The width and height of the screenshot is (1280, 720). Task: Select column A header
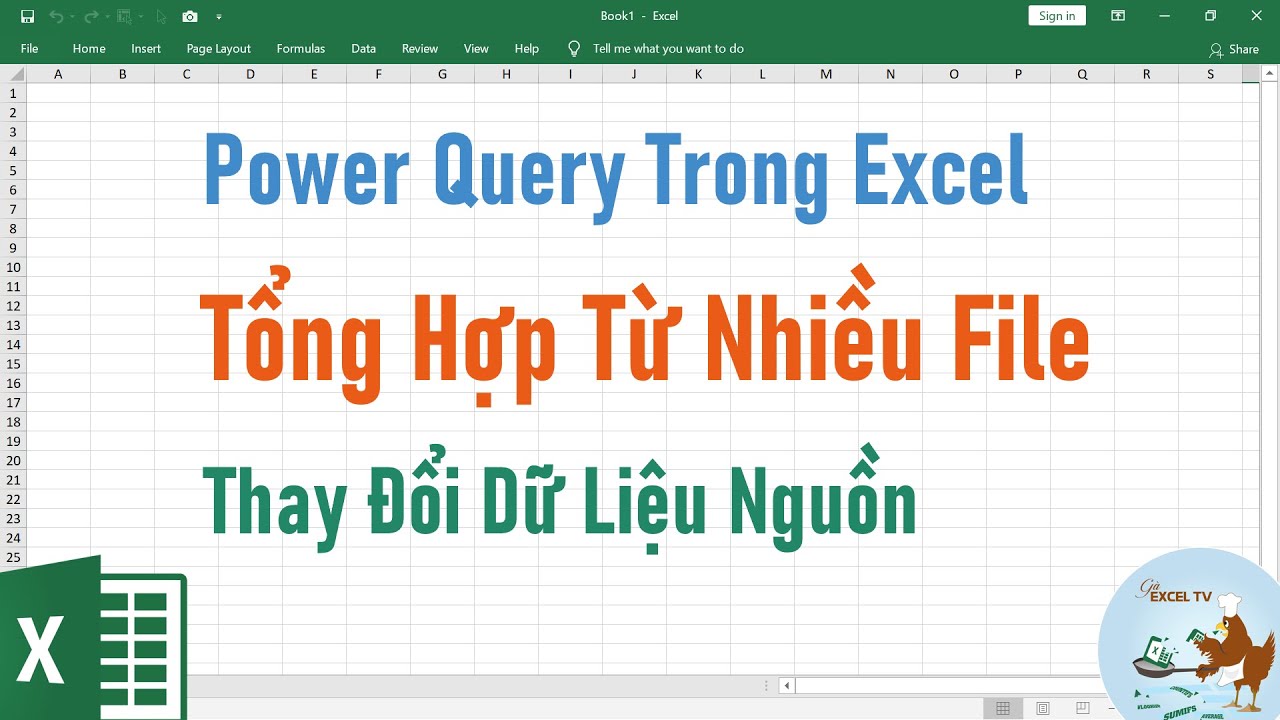click(58, 74)
